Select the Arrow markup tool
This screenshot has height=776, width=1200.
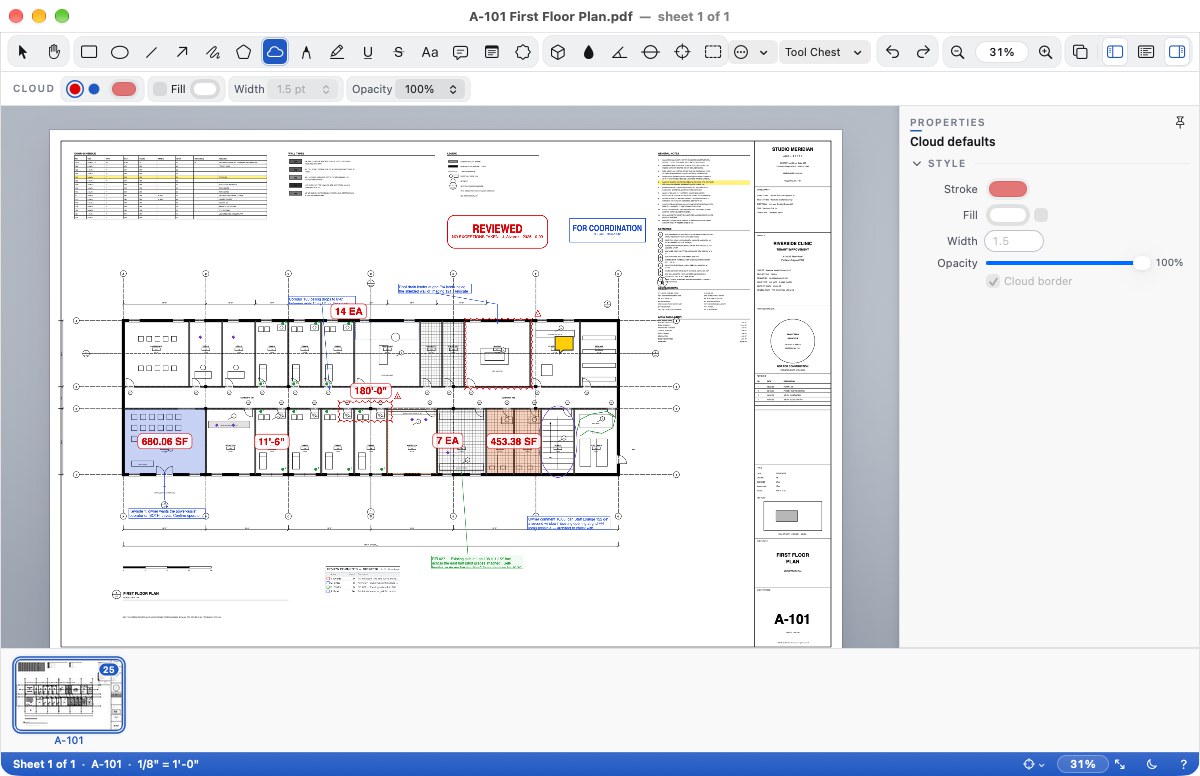[x=182, y=52]
